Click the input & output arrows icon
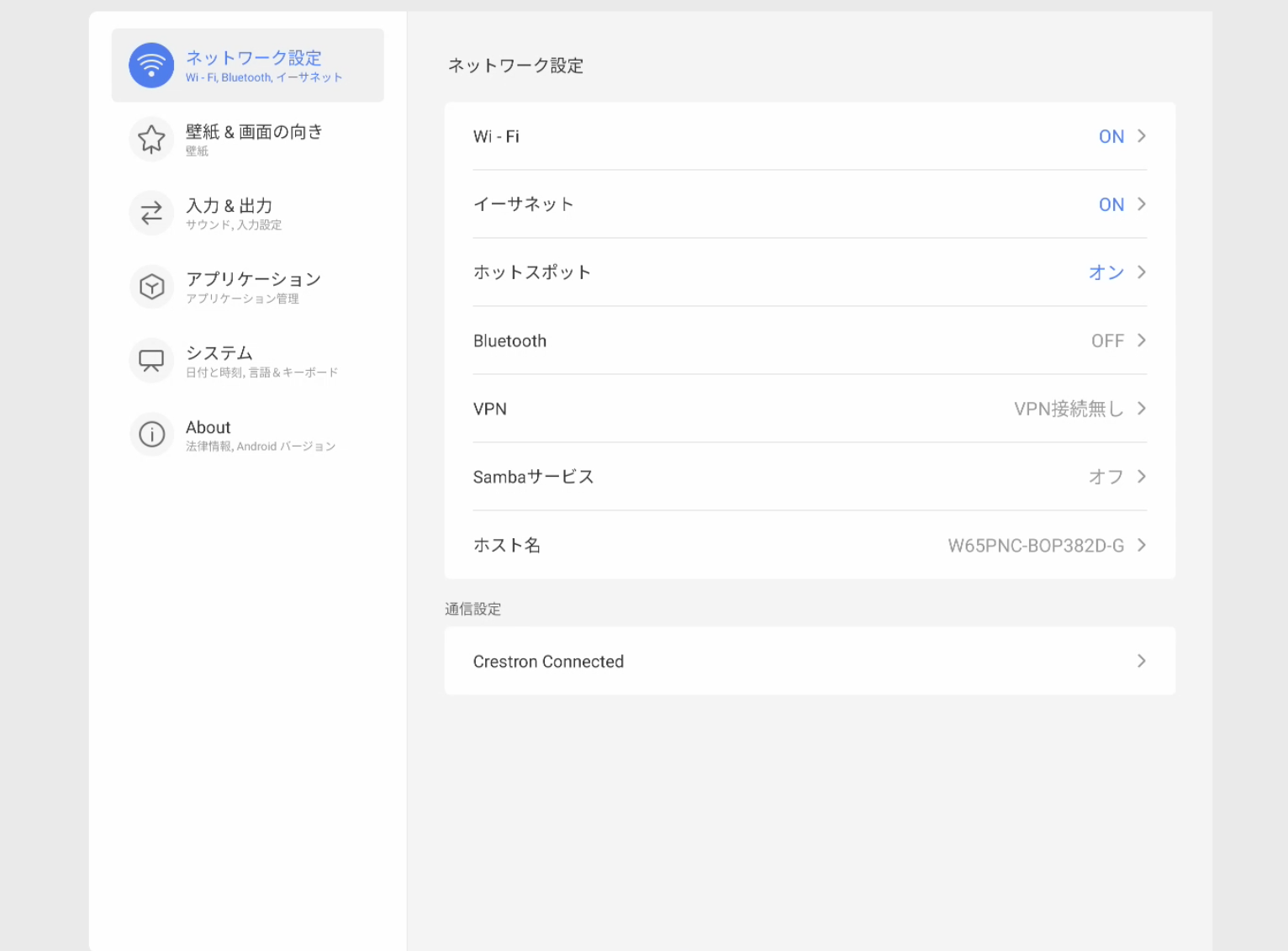Screen dimensions: 1288x951 click(x=151, y=213)
